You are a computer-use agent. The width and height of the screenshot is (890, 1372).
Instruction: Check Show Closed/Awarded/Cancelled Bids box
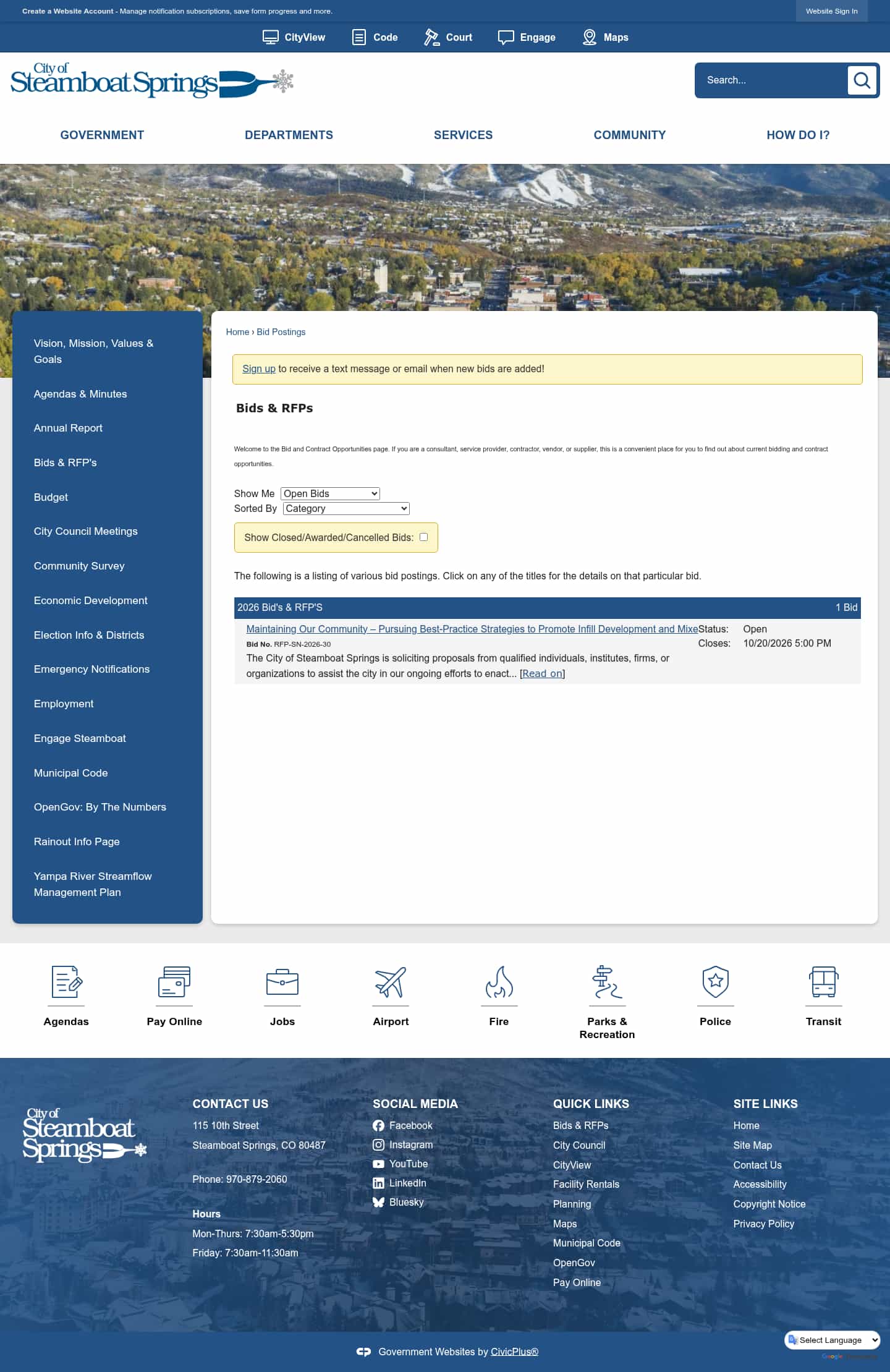424,537
